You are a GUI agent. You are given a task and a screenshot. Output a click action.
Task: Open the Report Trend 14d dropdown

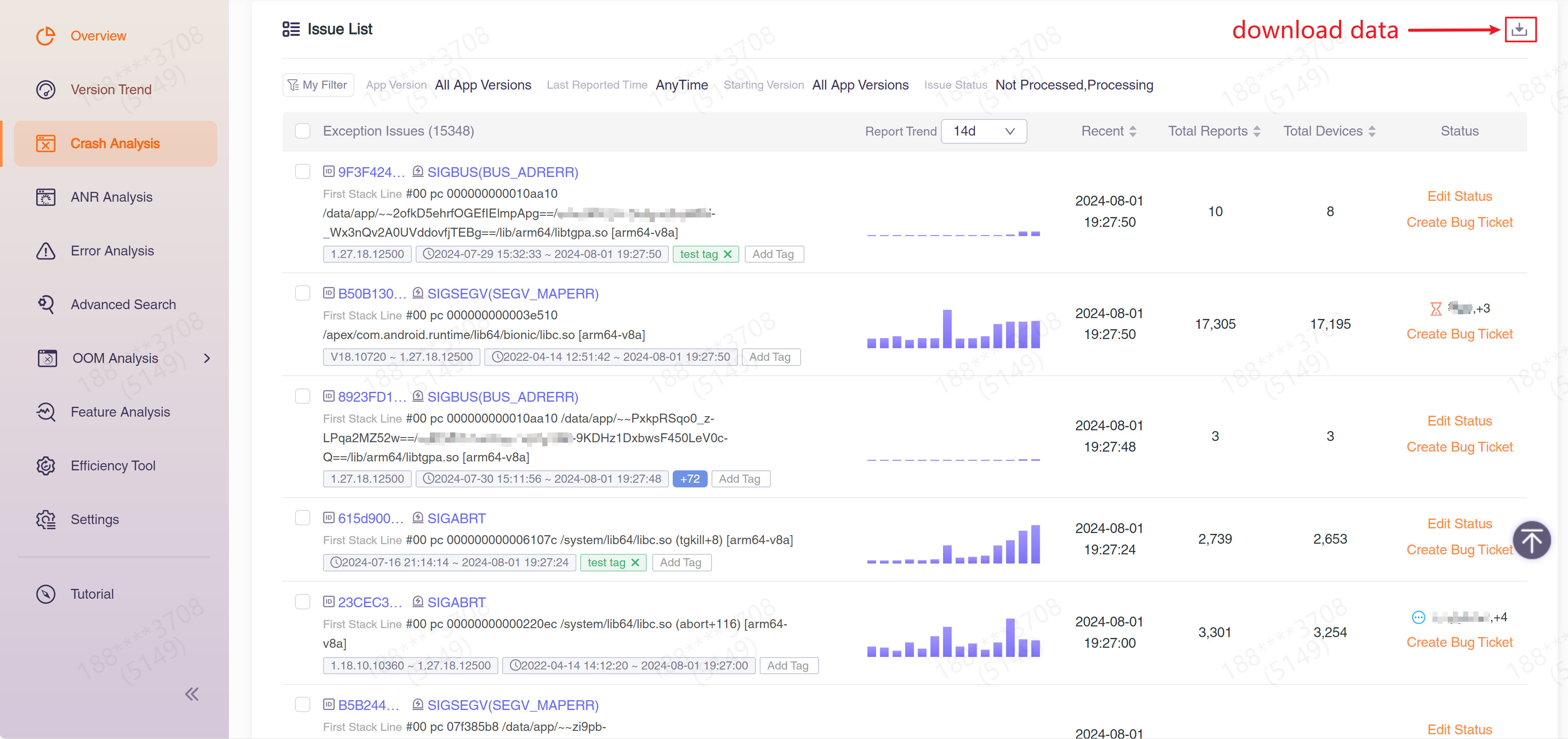(984, 131)
